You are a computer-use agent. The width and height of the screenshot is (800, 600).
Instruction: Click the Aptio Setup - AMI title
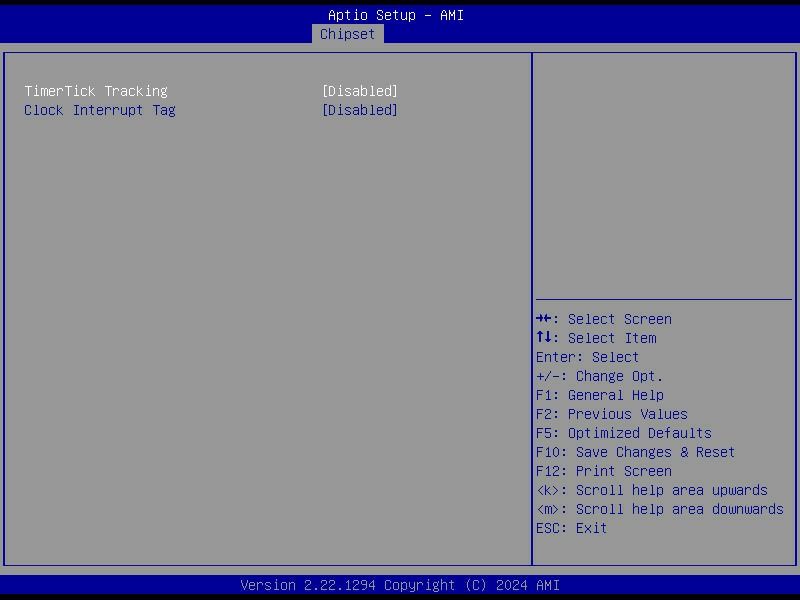tap(396, 15)
